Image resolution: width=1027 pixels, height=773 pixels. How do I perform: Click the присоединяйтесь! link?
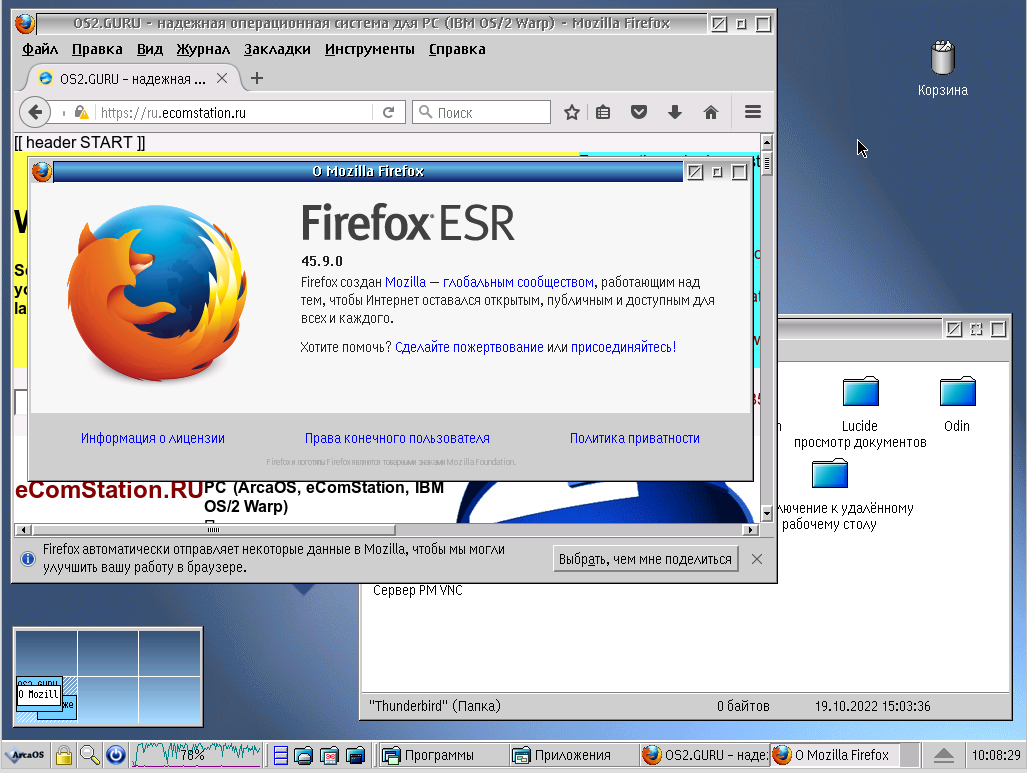[x=623, y=347]
